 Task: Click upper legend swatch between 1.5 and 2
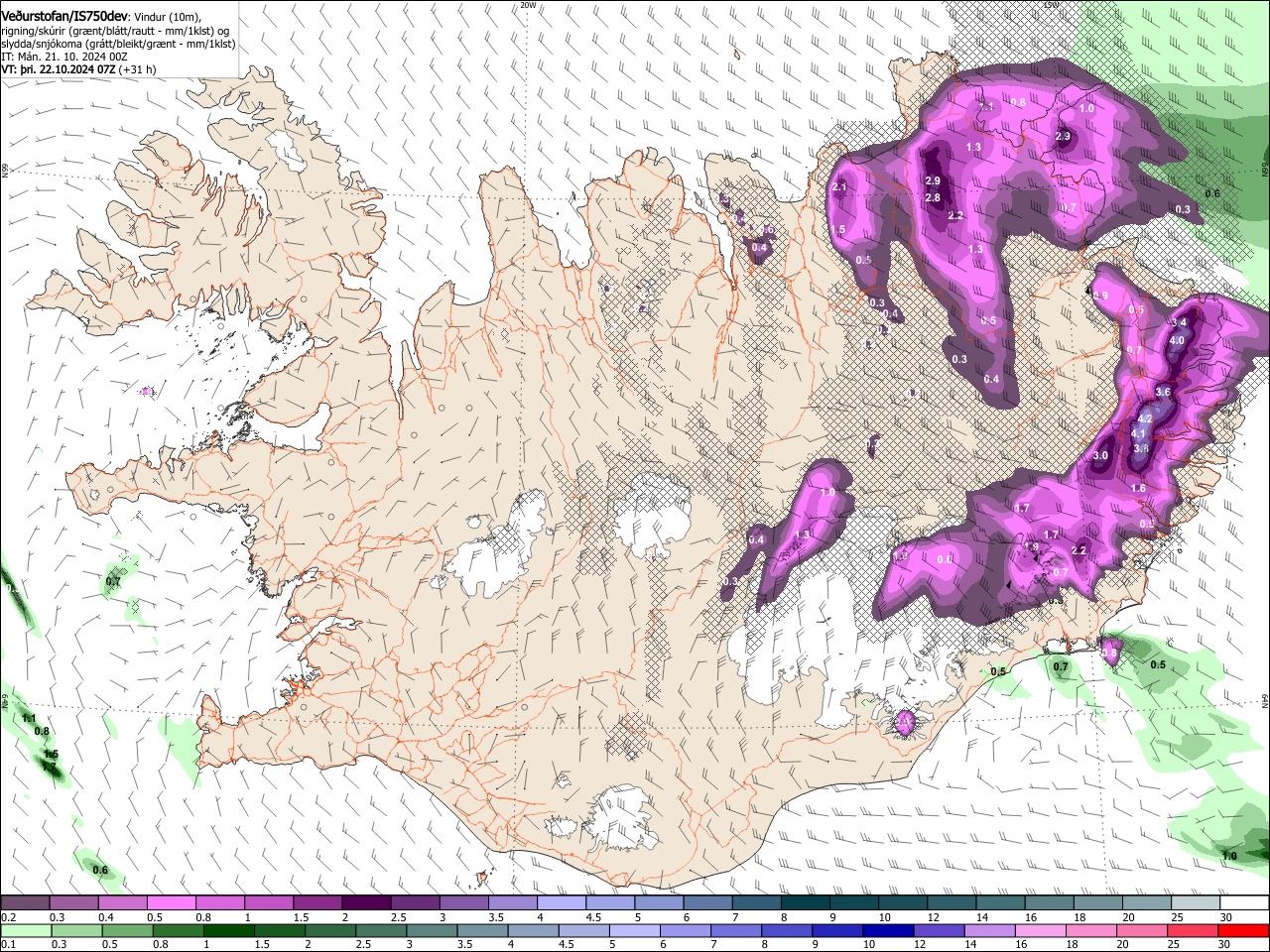(x=317, y=903)
